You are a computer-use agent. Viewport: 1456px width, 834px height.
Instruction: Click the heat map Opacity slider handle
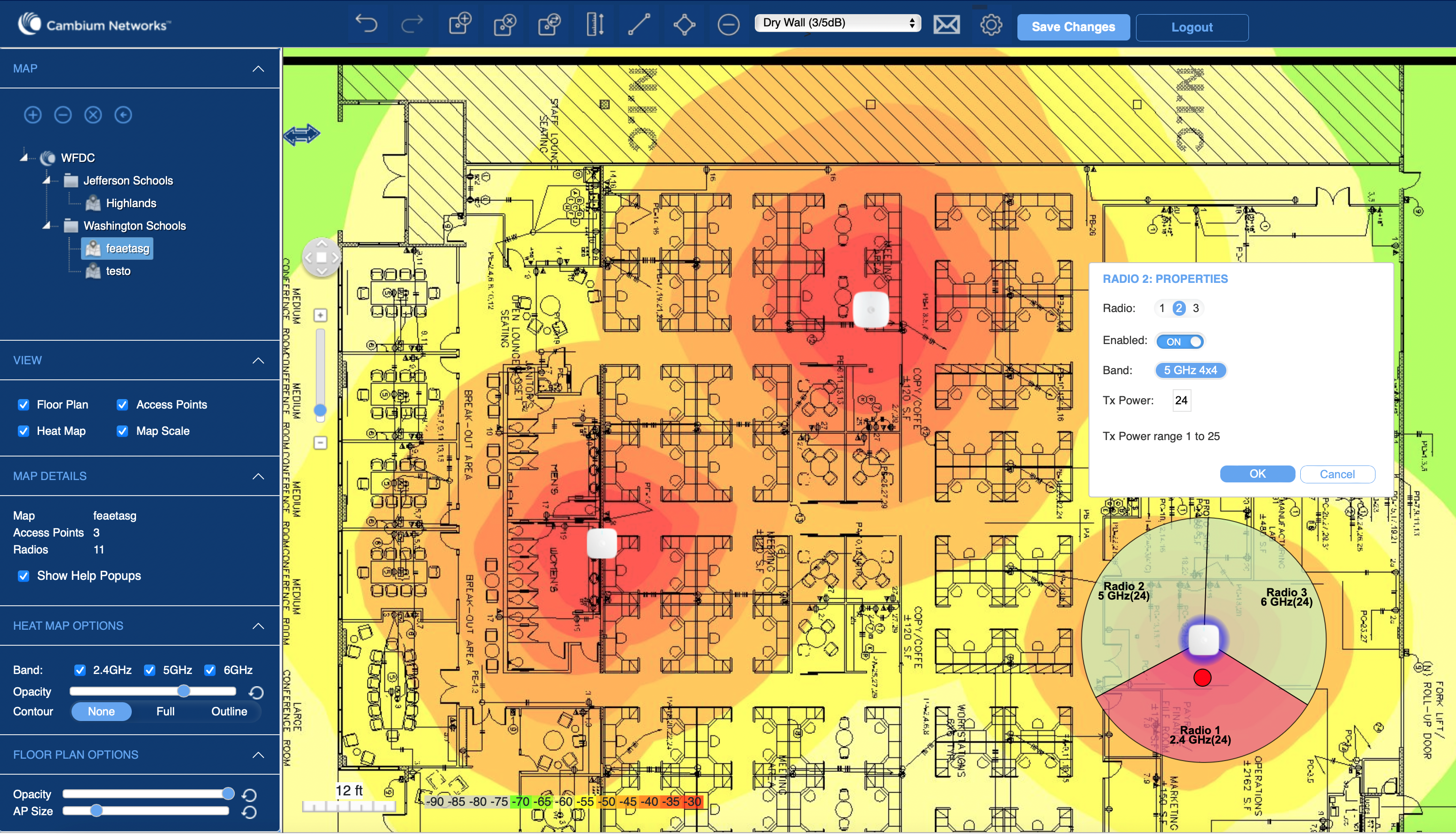click(183, 691)
